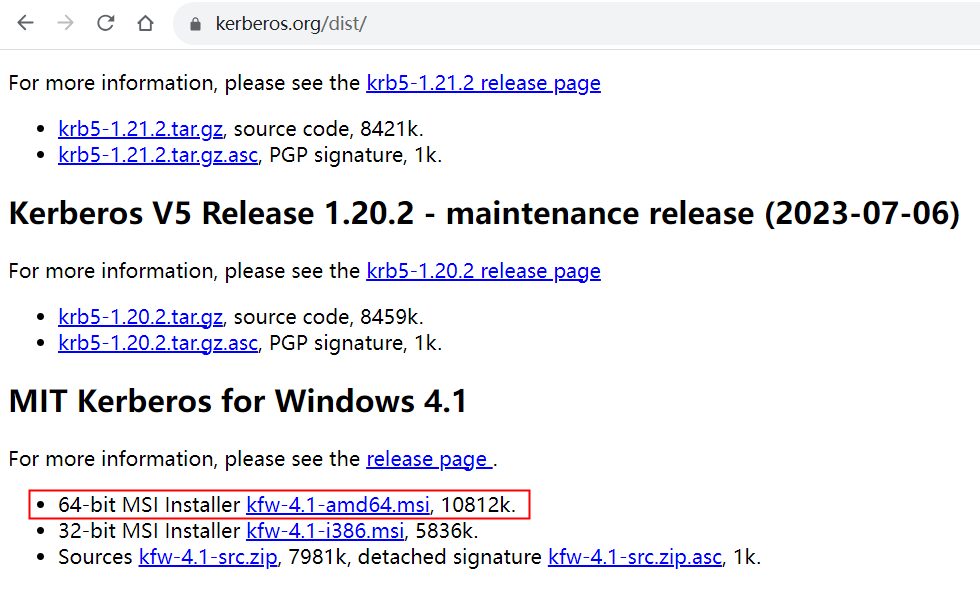Click the text '7981k, detached signature'

pyautogui.click(x=415, y=558)
